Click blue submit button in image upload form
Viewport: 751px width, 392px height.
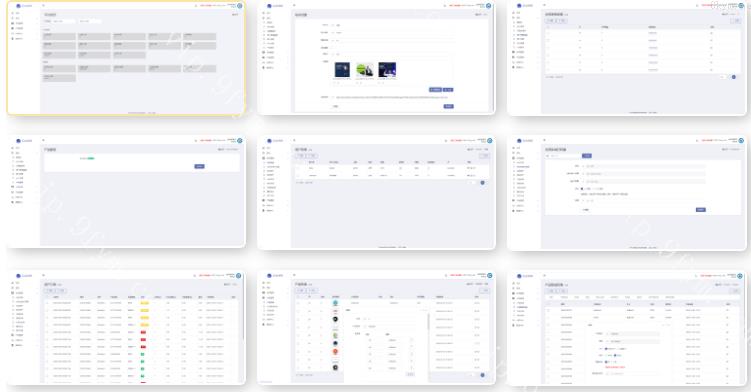tap(448, 106)
